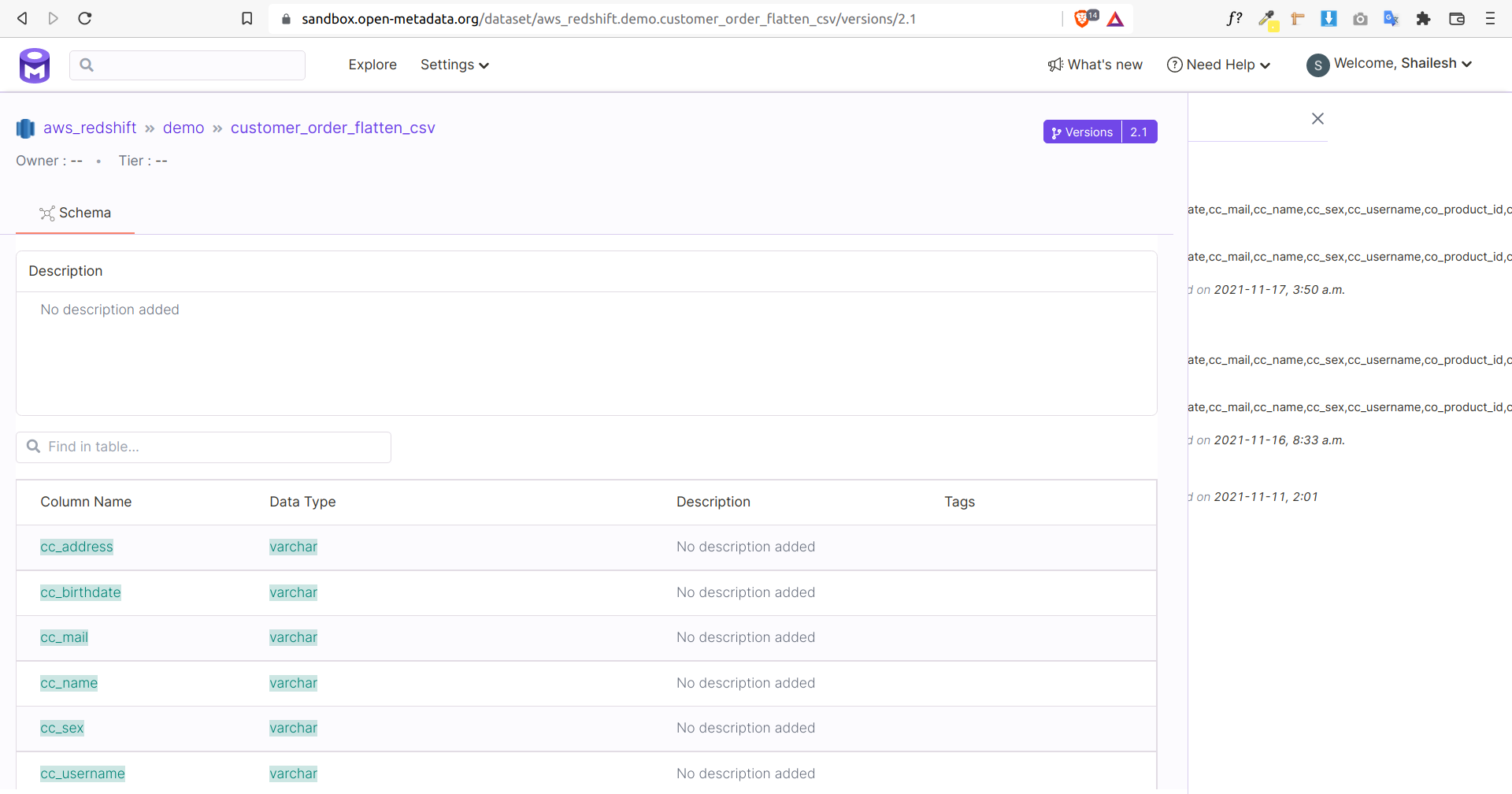The height and width of the screenshot is (794, 1512).
Task: Click the Tags column header
Action: coord(959,502)
